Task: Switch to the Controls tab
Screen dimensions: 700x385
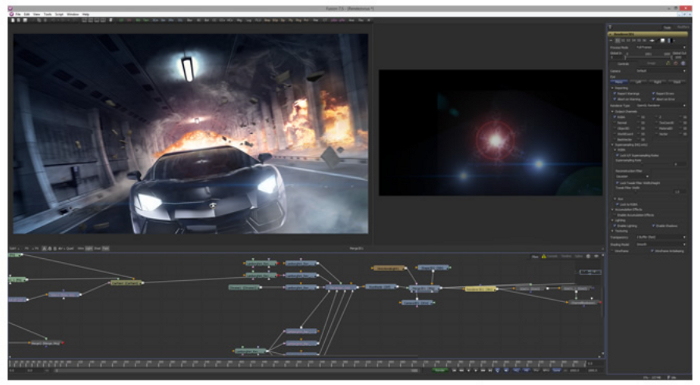Action: [623, 64]
